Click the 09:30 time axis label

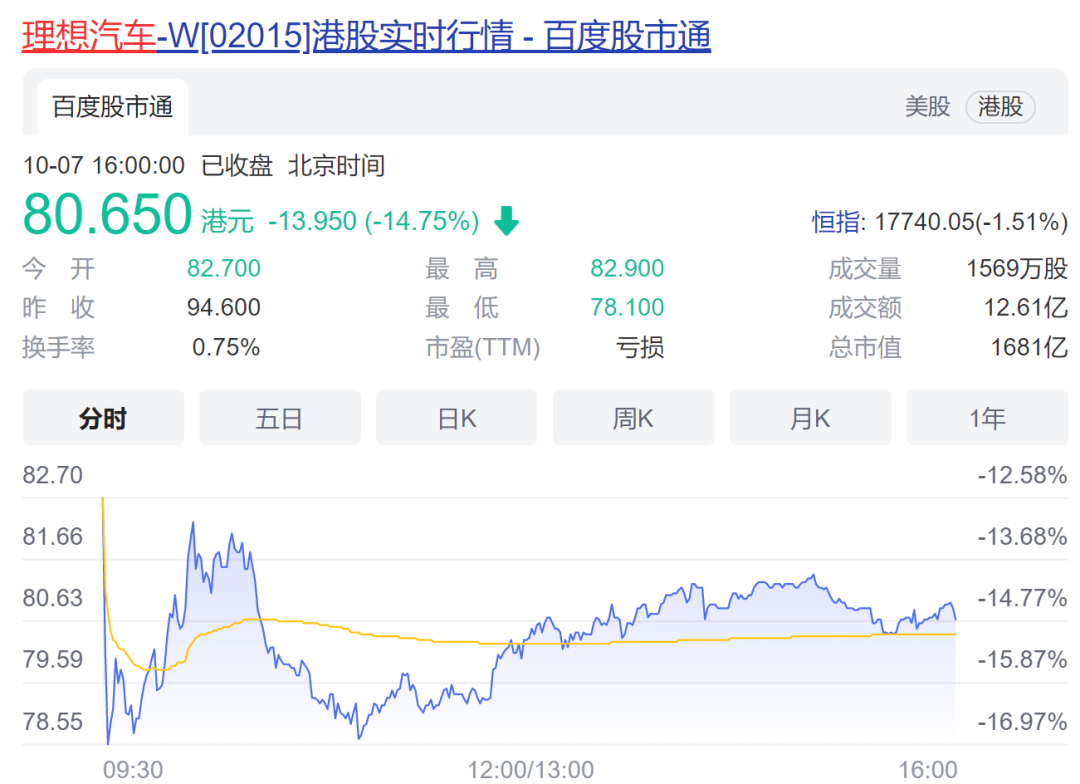133,770
